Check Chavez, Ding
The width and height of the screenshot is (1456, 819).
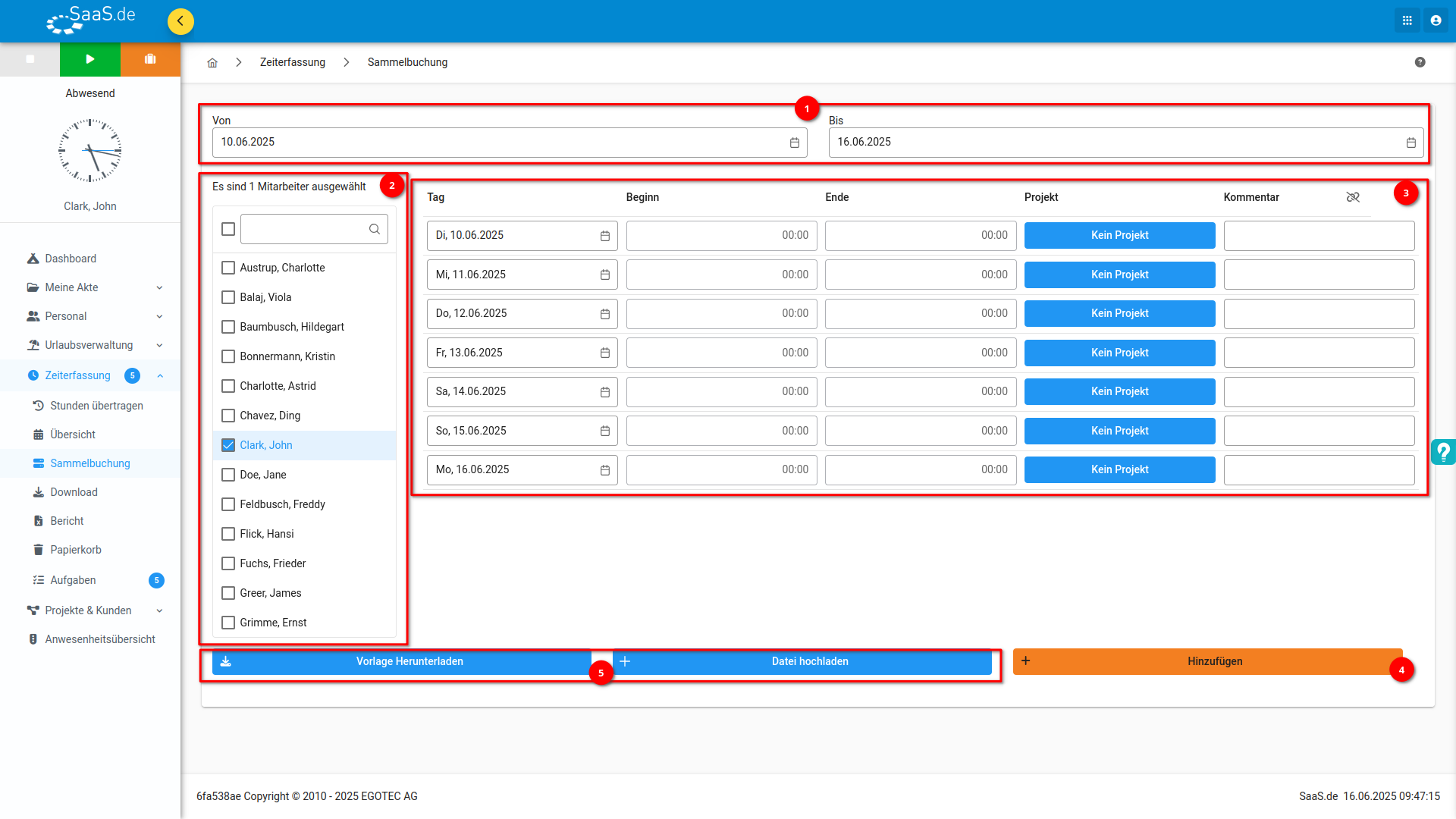click(x=227, y=416)
